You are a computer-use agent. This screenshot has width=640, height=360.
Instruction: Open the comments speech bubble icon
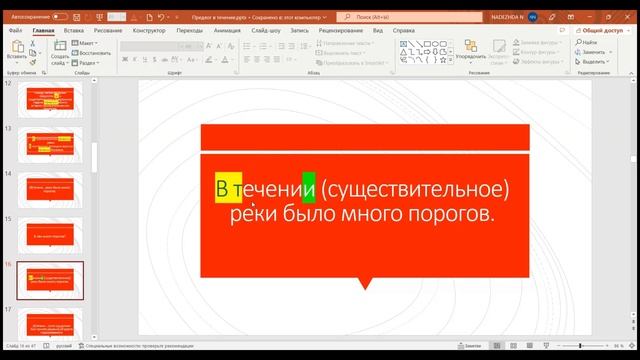coord(562,31)
